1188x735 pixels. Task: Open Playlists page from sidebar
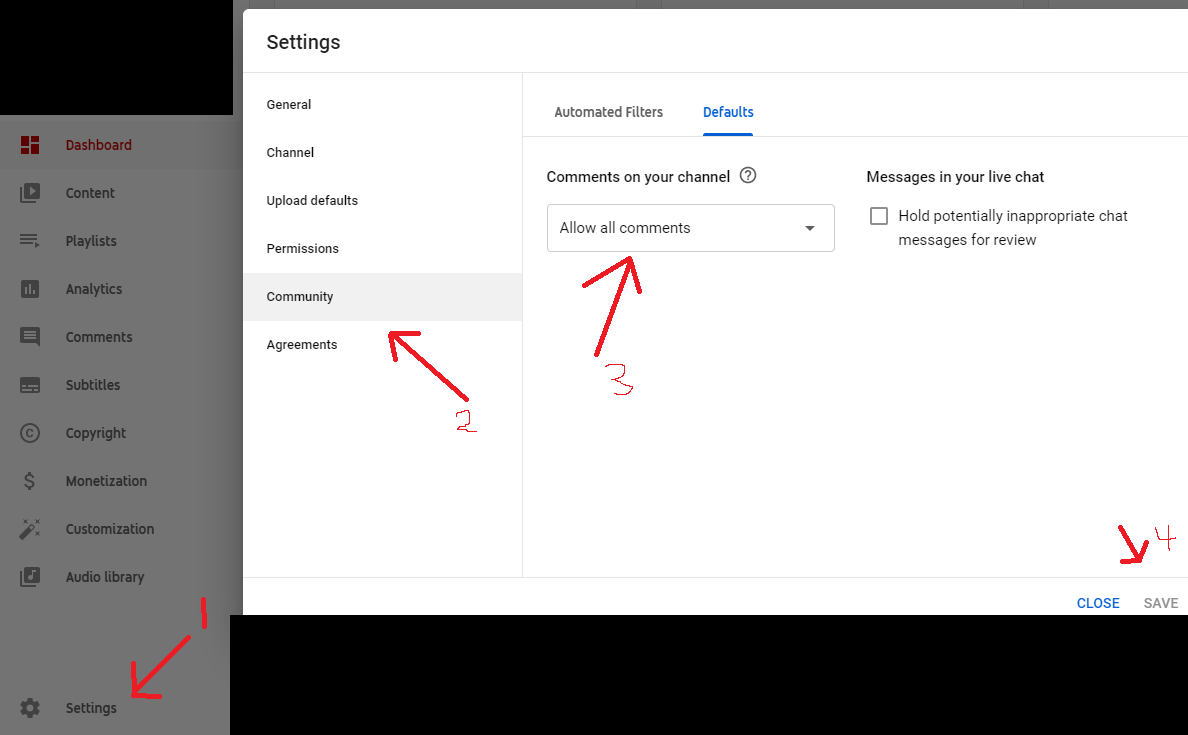[91, 241]
